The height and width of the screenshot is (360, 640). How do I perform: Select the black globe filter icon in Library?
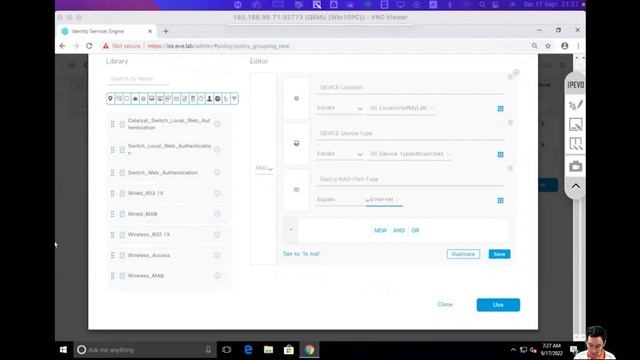coord(218,99)
